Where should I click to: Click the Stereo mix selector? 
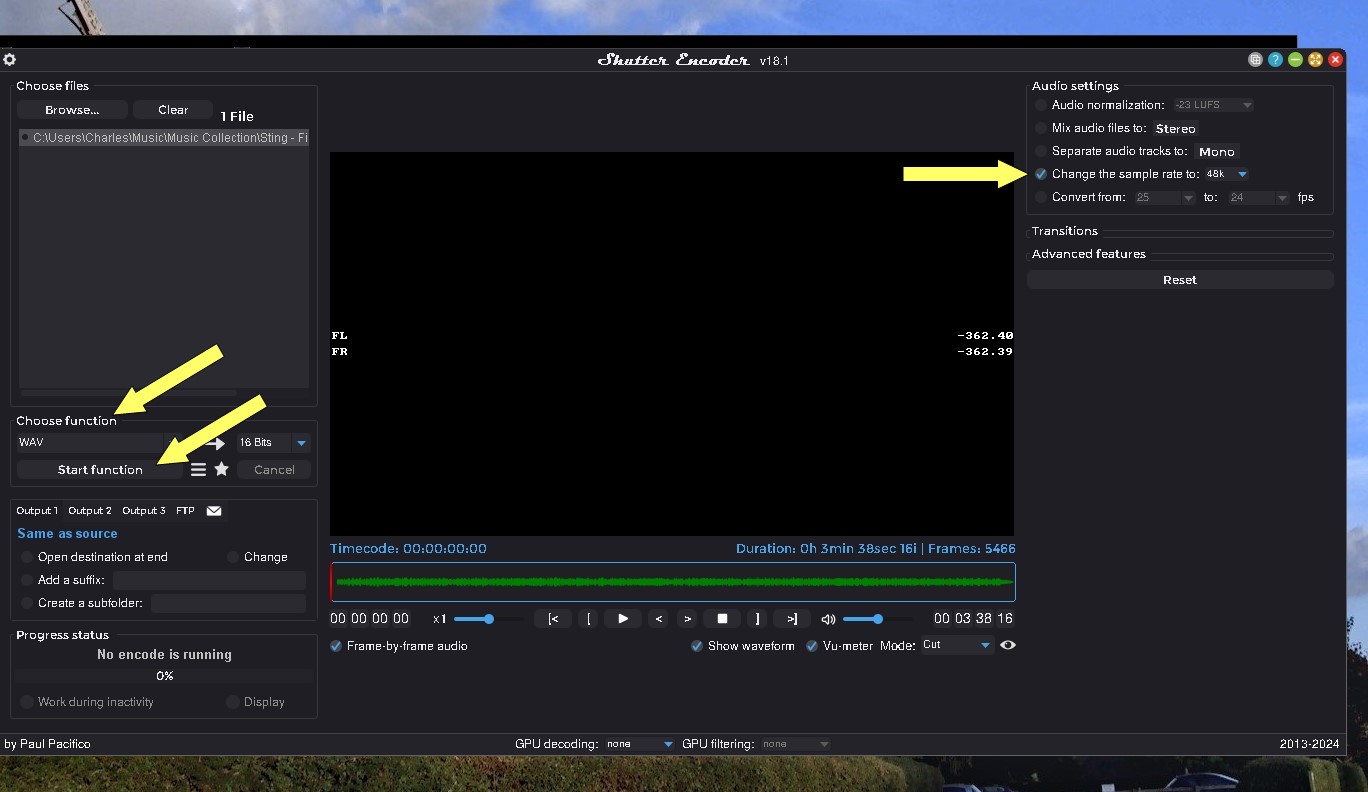[x=1175, y=128]
